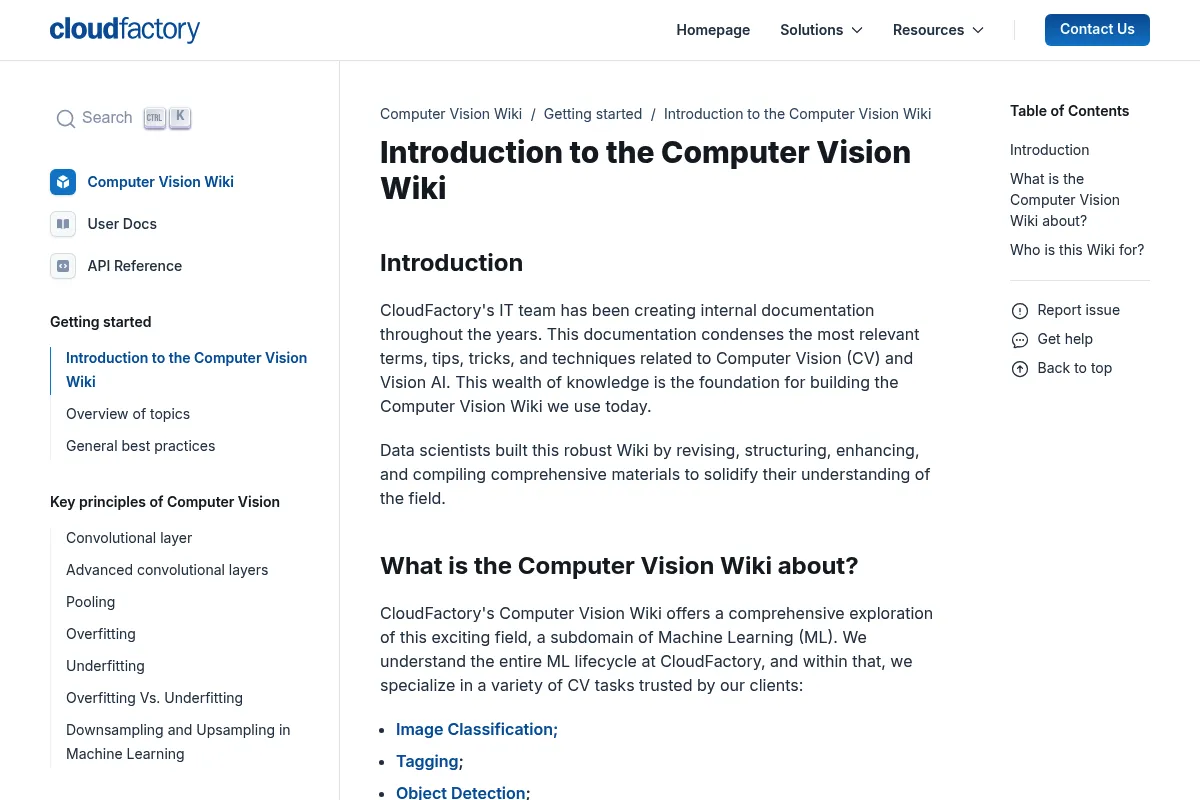This screenshot has width=1200, height=800.
Task: Expand the Resources dropdown menu
Action: point(938,30)
